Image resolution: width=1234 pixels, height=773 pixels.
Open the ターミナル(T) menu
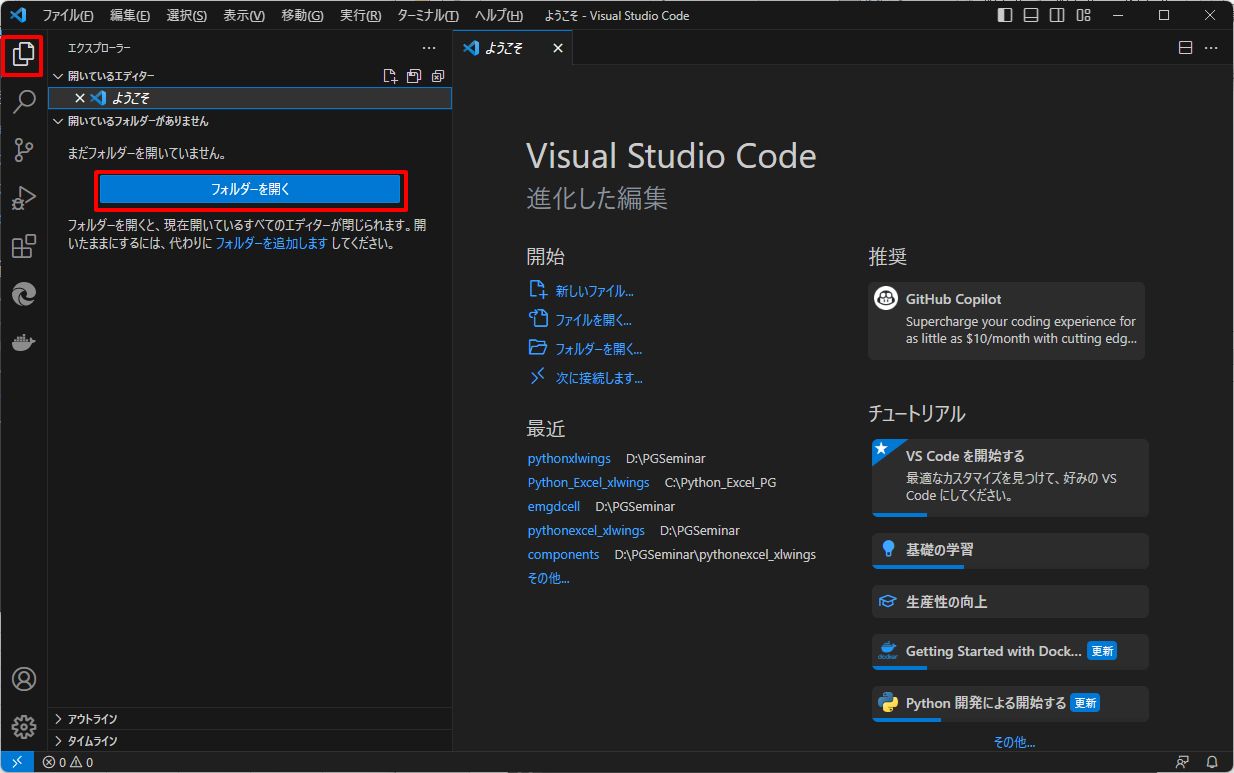point(428,15)
